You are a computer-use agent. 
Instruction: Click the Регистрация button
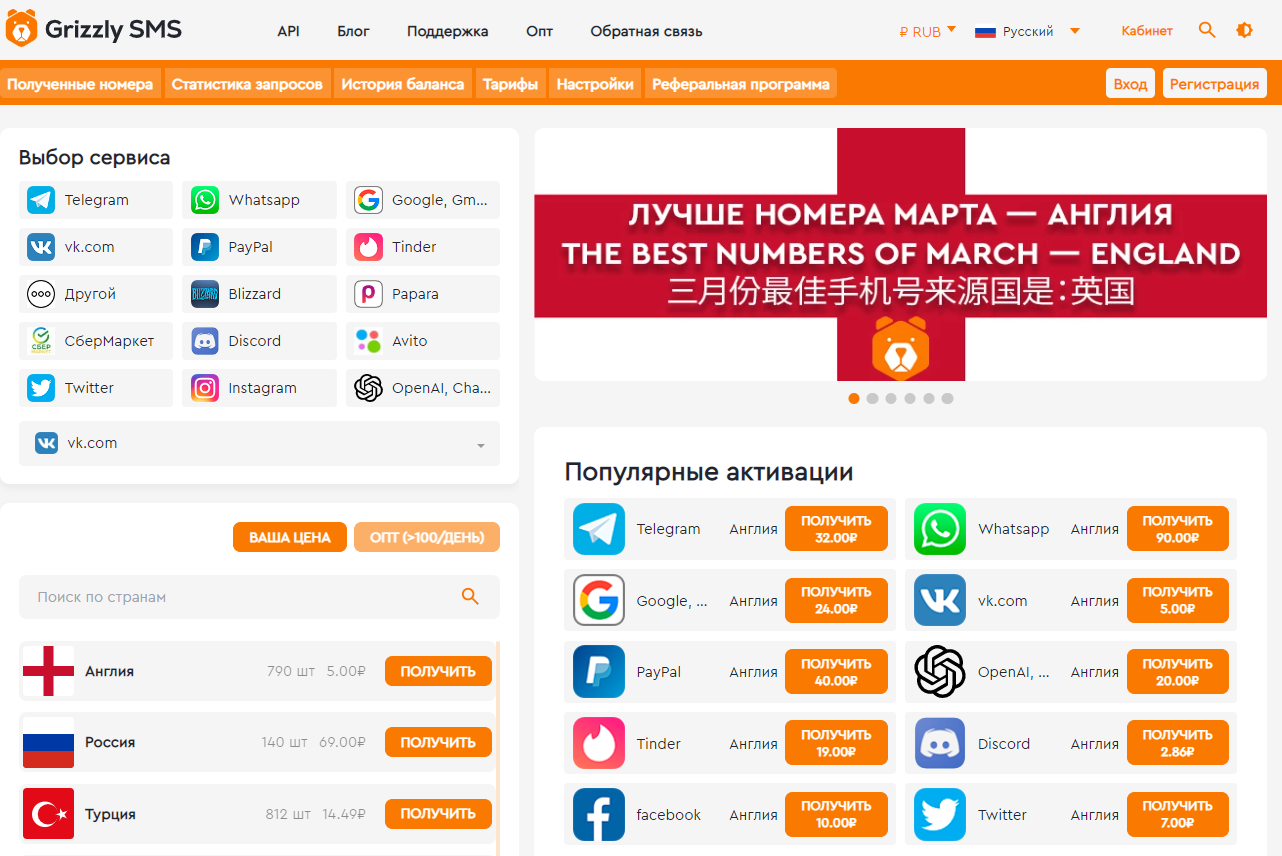tap(1214, 84)
